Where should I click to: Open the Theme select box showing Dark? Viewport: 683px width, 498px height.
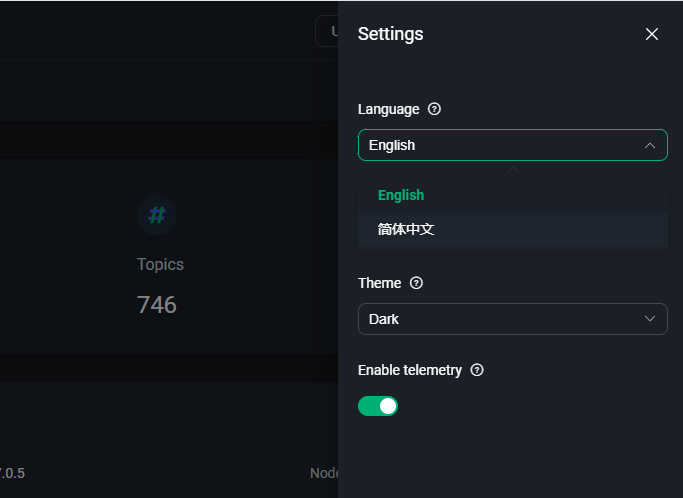pyautogui.click(x=500, y=319)
